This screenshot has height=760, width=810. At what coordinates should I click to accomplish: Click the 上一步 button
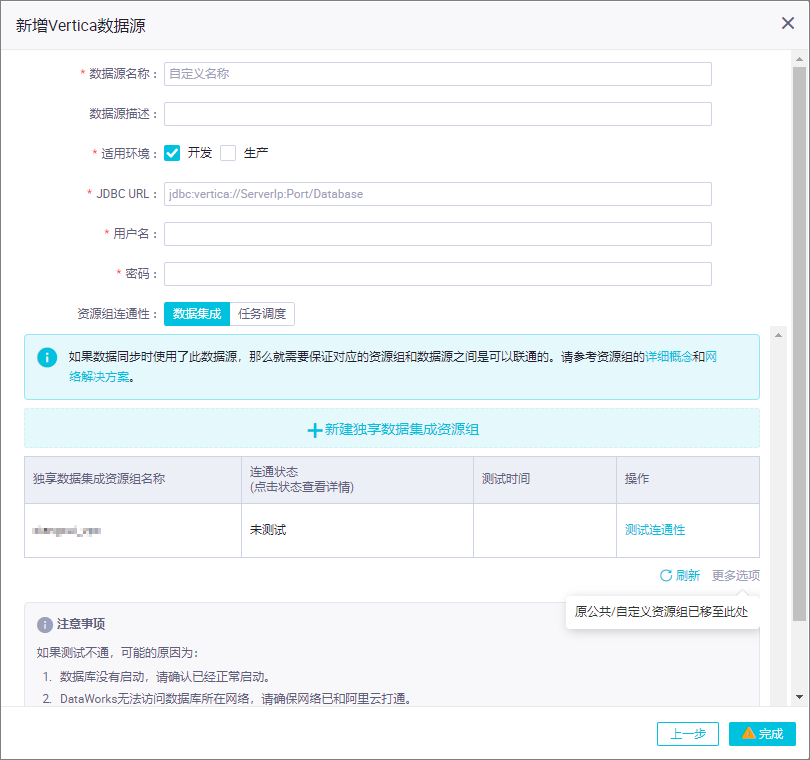coord(688,734)
